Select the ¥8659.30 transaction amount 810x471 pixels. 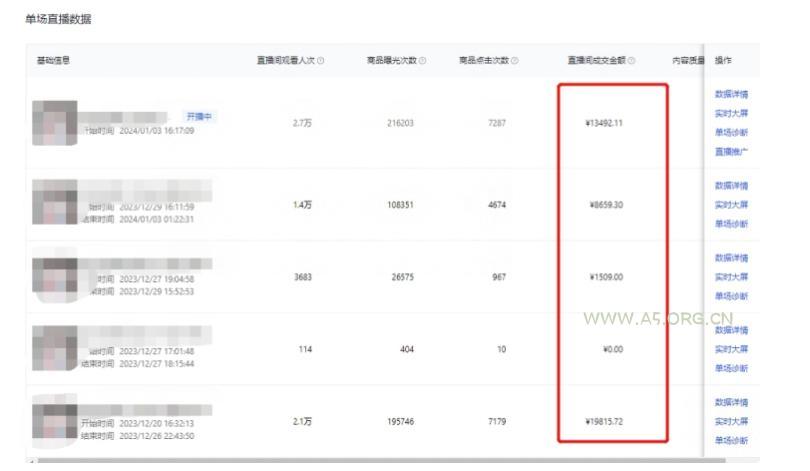(x=606, y=205)
